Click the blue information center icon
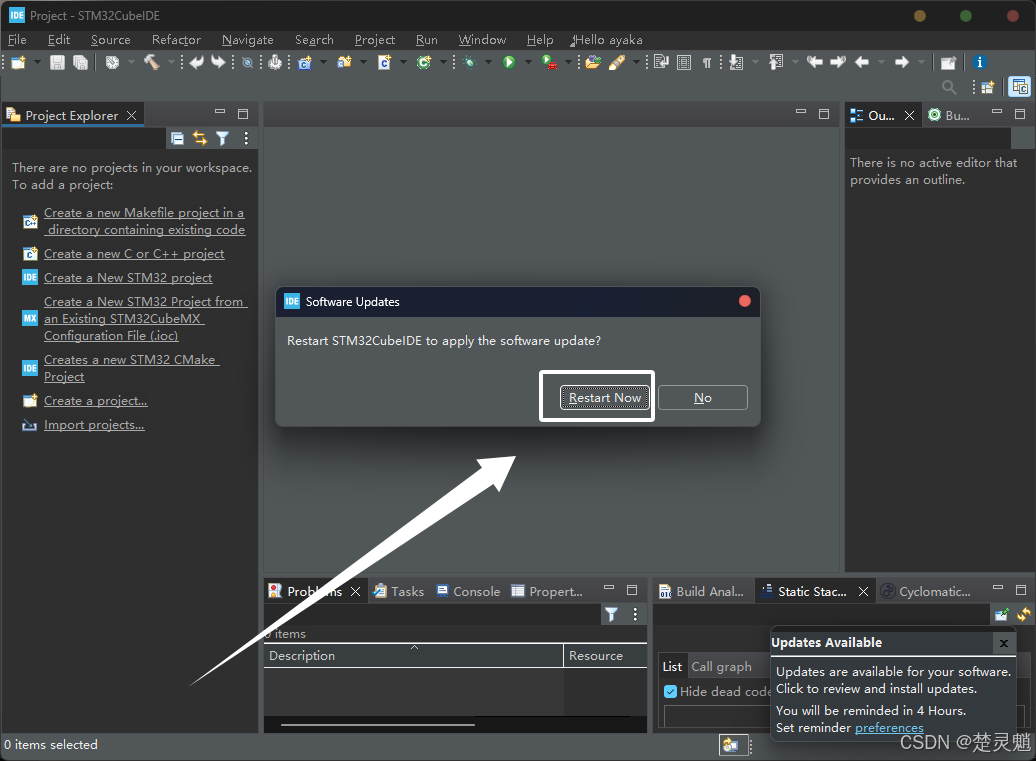This screenshot has height=761, width=1036. (x=979, y=62)
